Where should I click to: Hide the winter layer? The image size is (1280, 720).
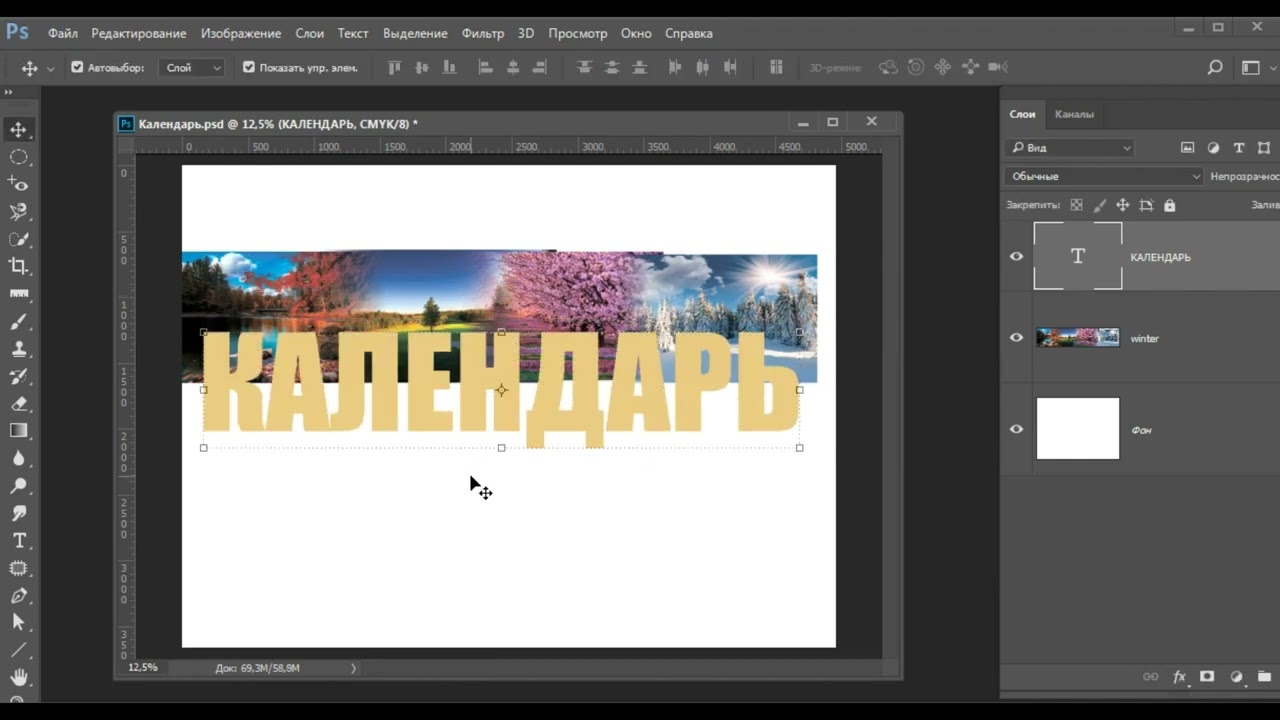coord(1017,338)
